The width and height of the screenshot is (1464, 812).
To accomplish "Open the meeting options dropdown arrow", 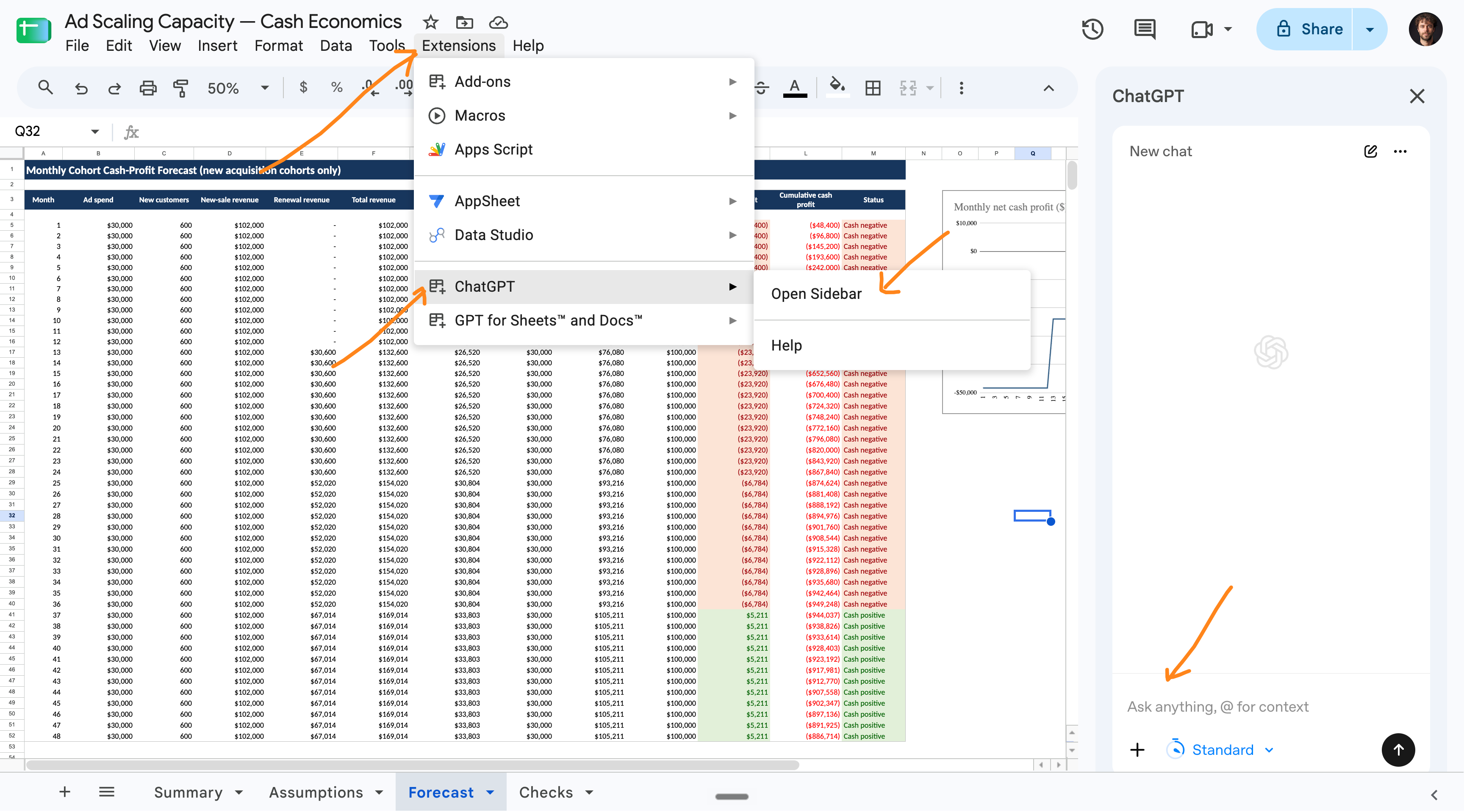I will point(1228,29).
